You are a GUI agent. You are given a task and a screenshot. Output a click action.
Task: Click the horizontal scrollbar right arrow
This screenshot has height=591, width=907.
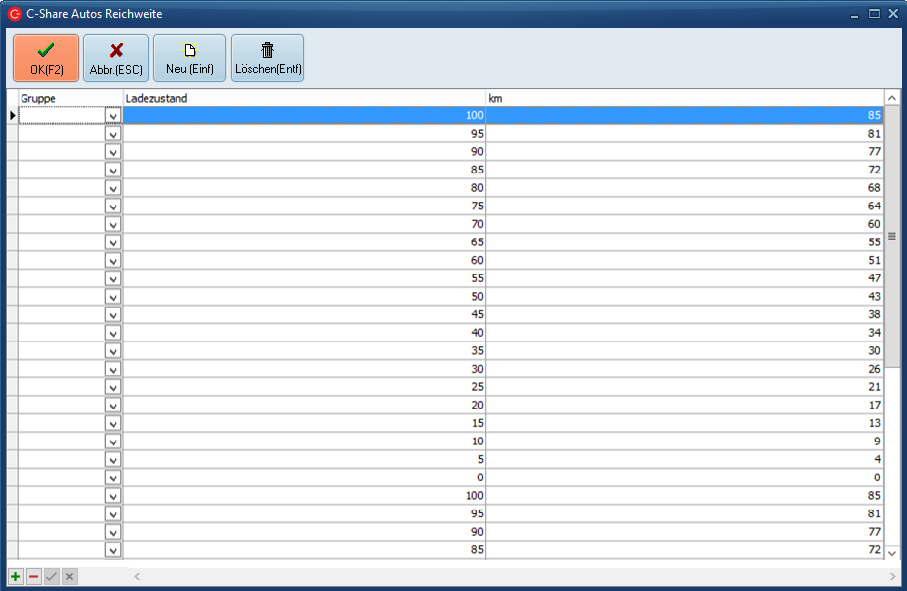pyautogui.click(x=892, y=577)
